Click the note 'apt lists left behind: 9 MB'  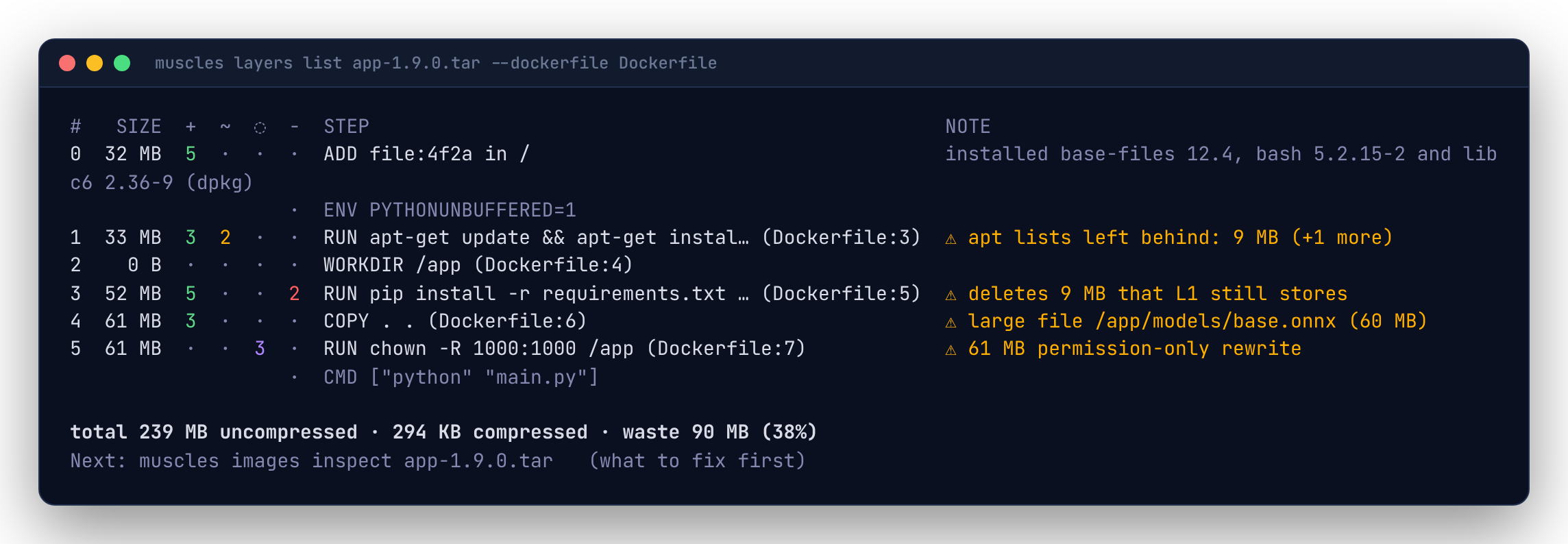(x=1123, y=238)
